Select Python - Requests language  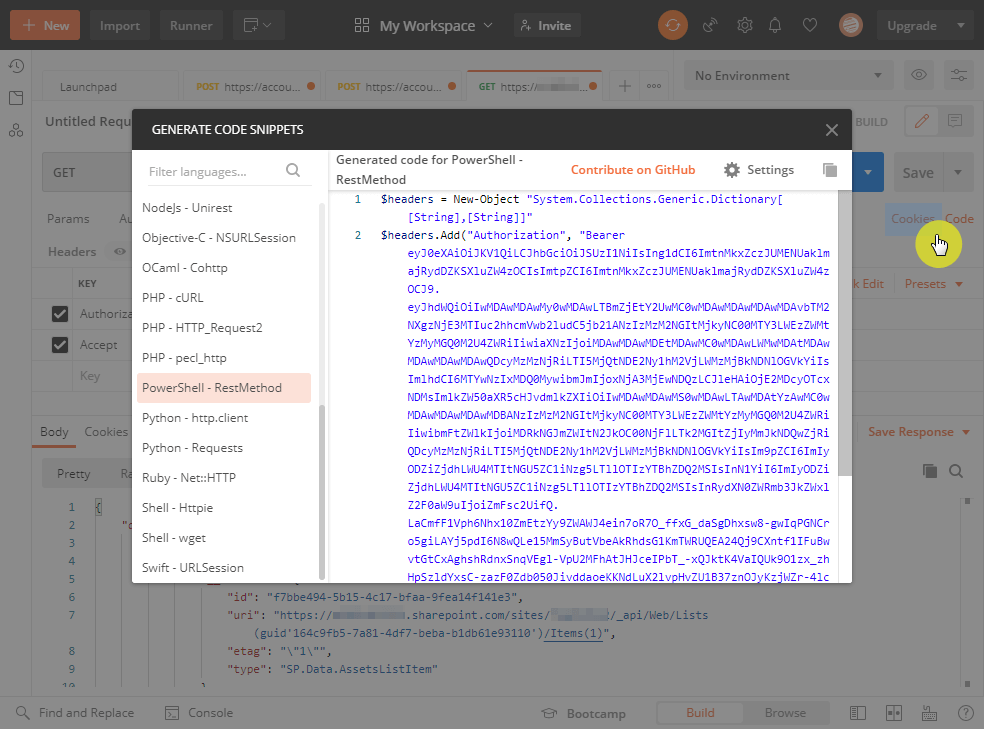coord(223,448)
